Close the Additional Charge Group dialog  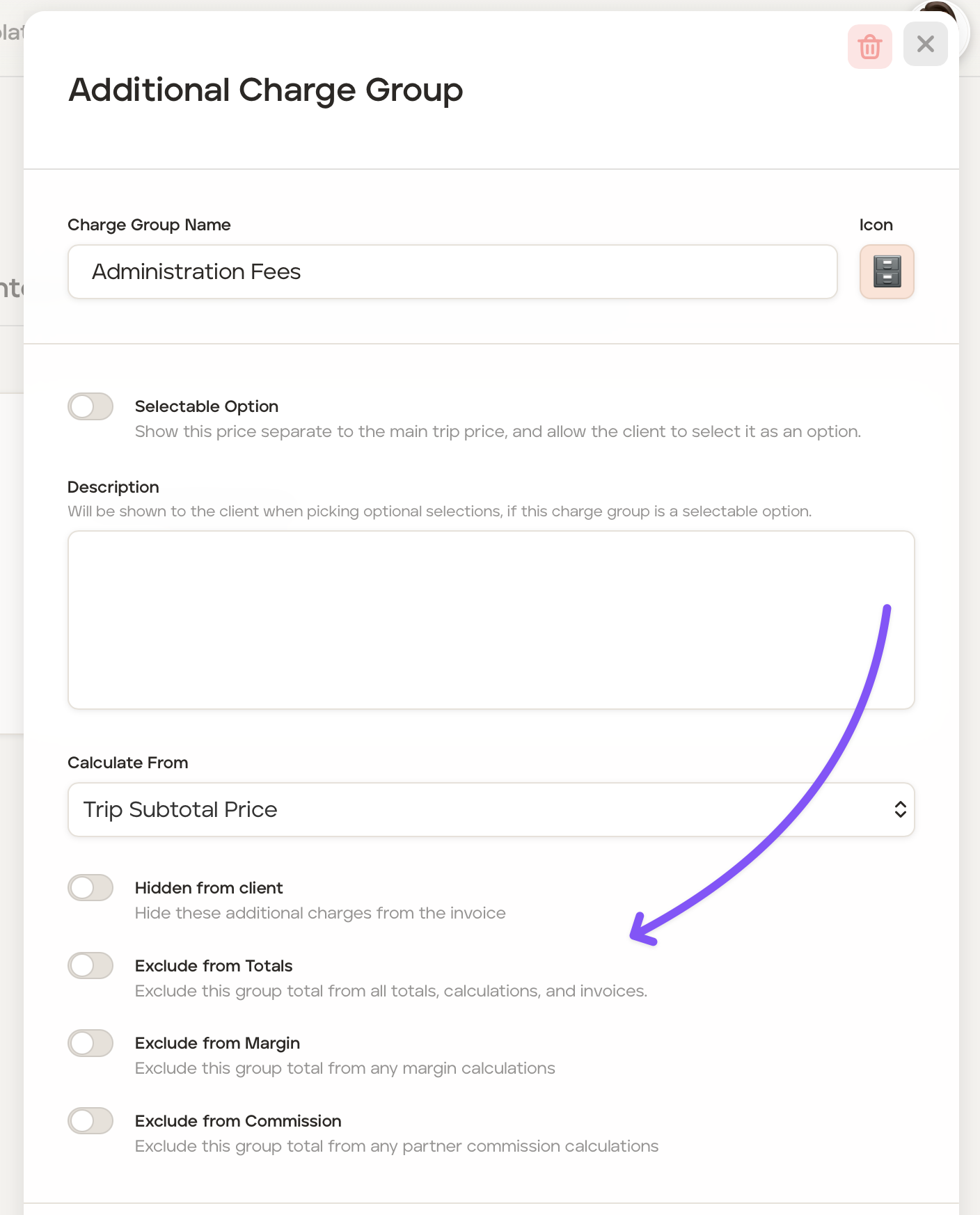point(925,45)
